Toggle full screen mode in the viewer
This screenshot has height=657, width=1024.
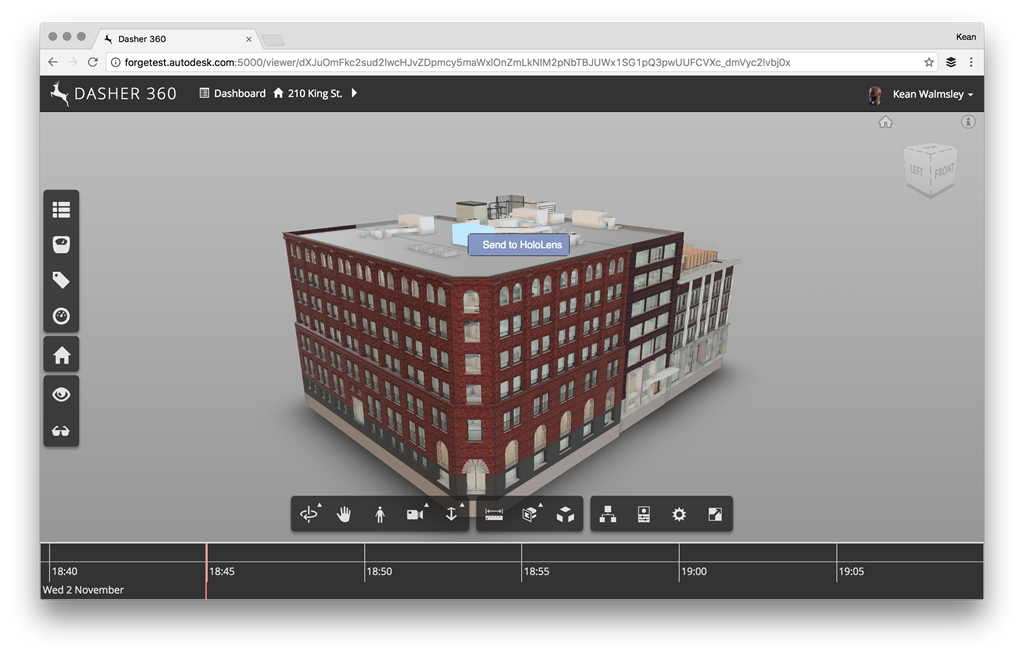click(715, 514)
